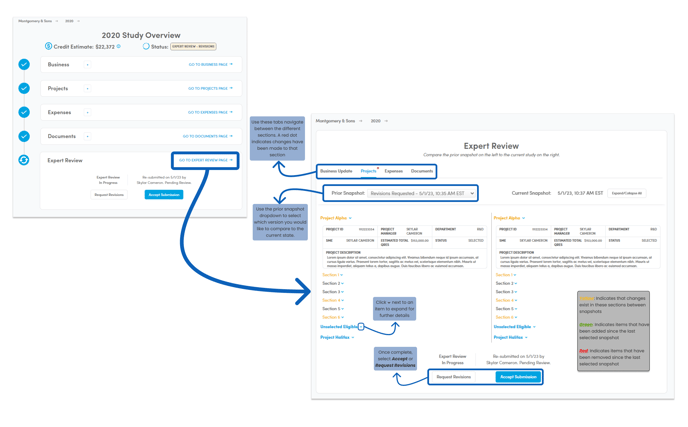Screen dimensions: 688x427
Task: Click the Business step checkmark icon
Action: coord(24,65)
